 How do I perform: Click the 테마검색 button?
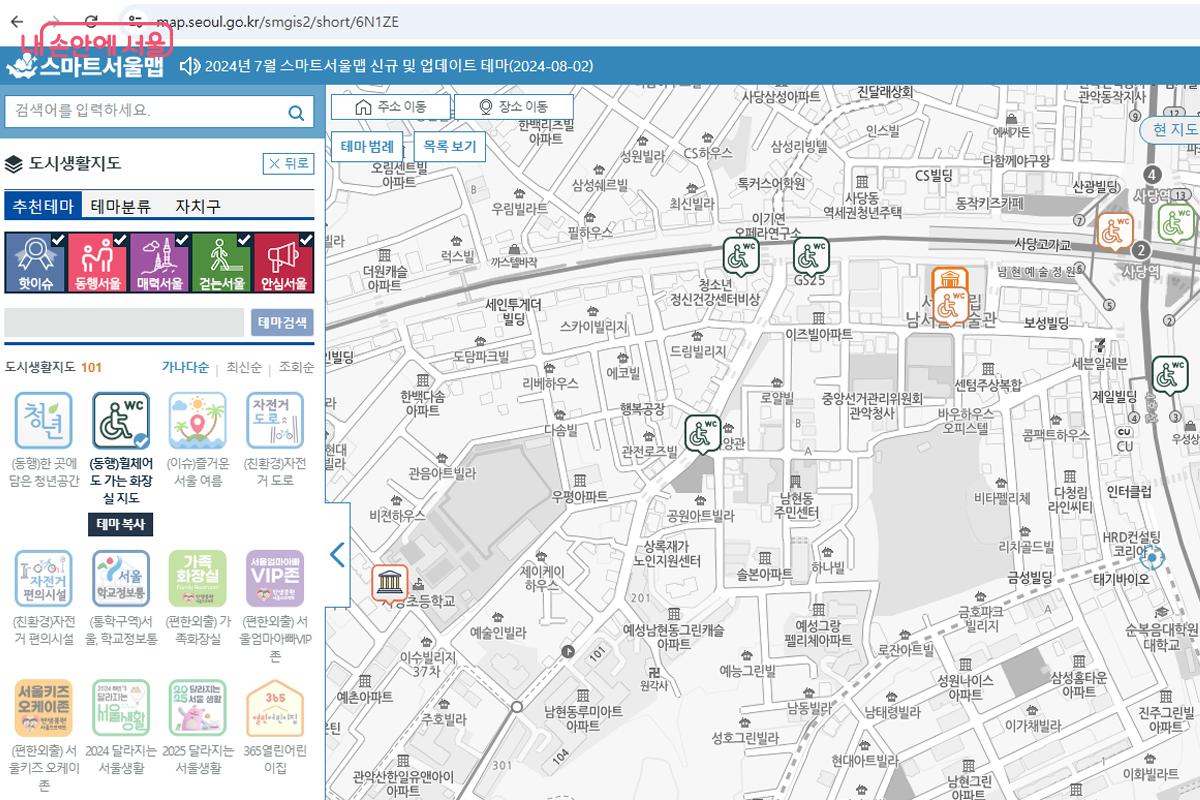click(285, 322)
